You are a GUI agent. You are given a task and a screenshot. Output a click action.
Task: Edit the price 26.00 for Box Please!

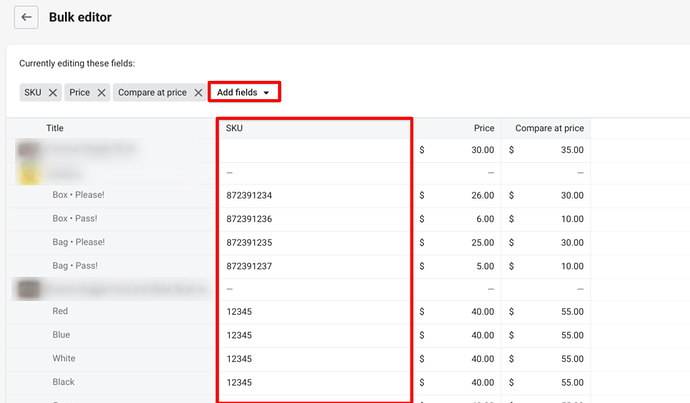click(x=457, y=195)
